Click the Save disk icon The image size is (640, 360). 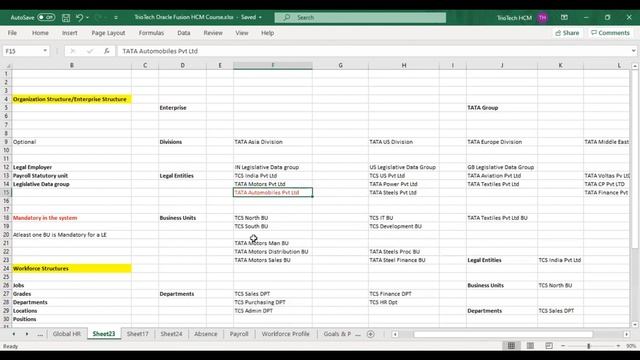point(66,18)
